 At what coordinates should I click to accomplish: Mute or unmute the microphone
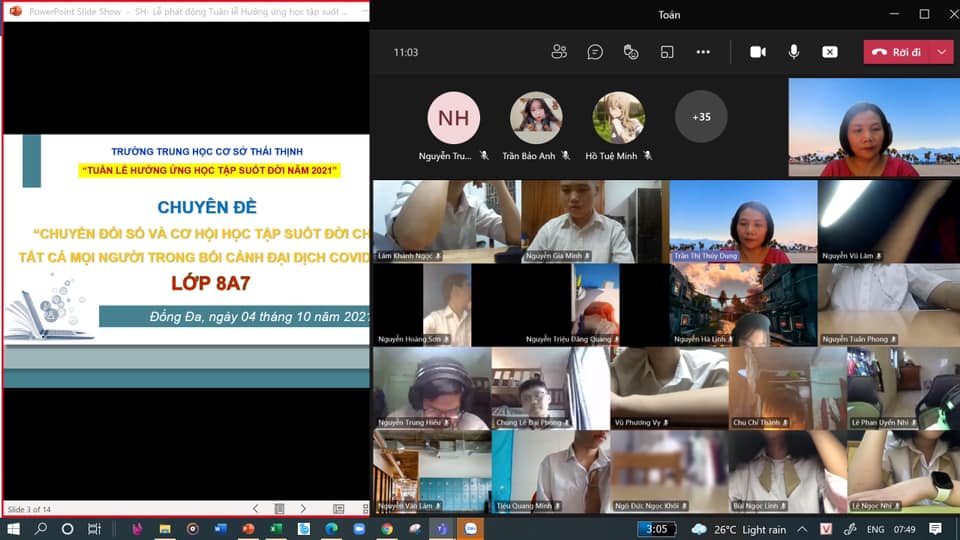(x=794, y=52)
